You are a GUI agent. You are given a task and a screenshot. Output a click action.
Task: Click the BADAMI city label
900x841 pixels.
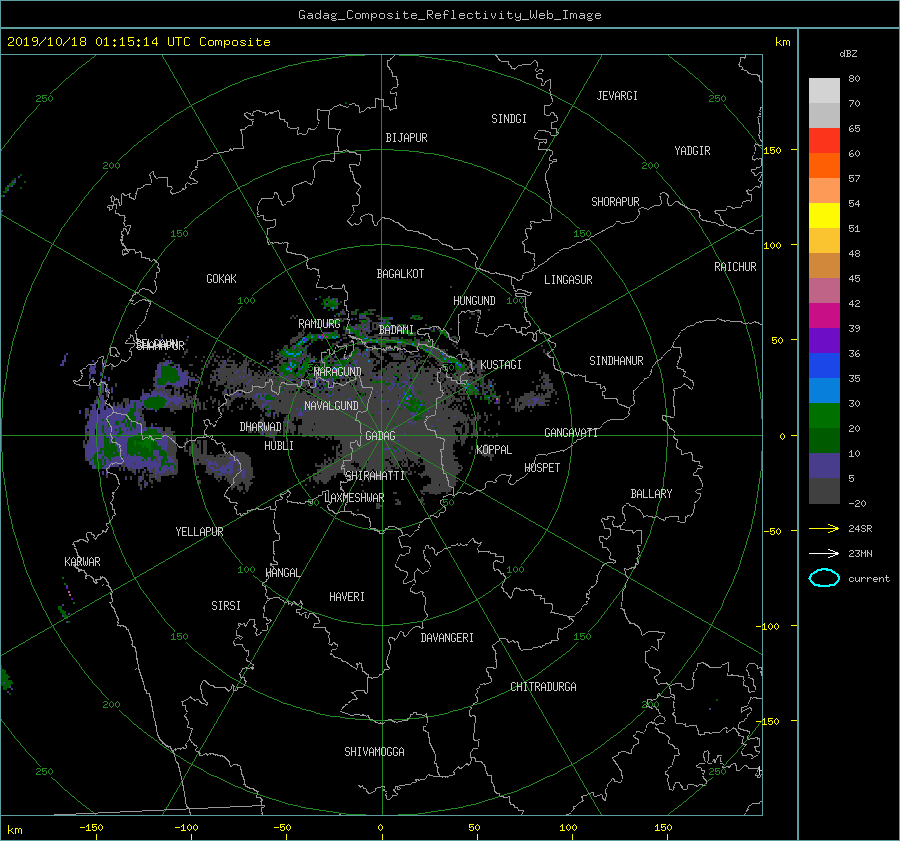pyautogui.click(x=397, y=330)
